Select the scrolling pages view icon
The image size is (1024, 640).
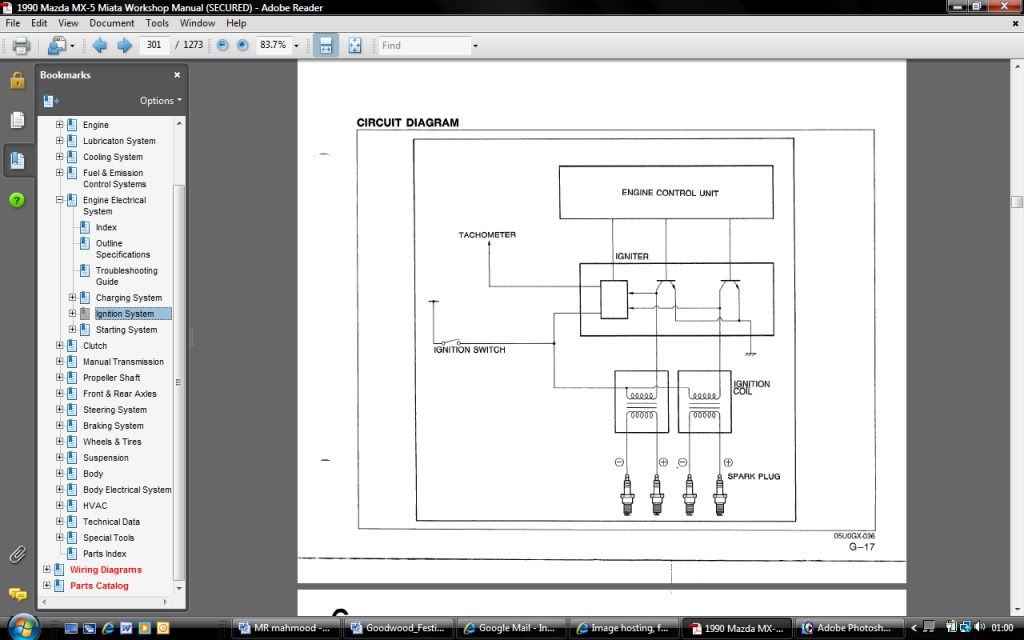[325, 45]
